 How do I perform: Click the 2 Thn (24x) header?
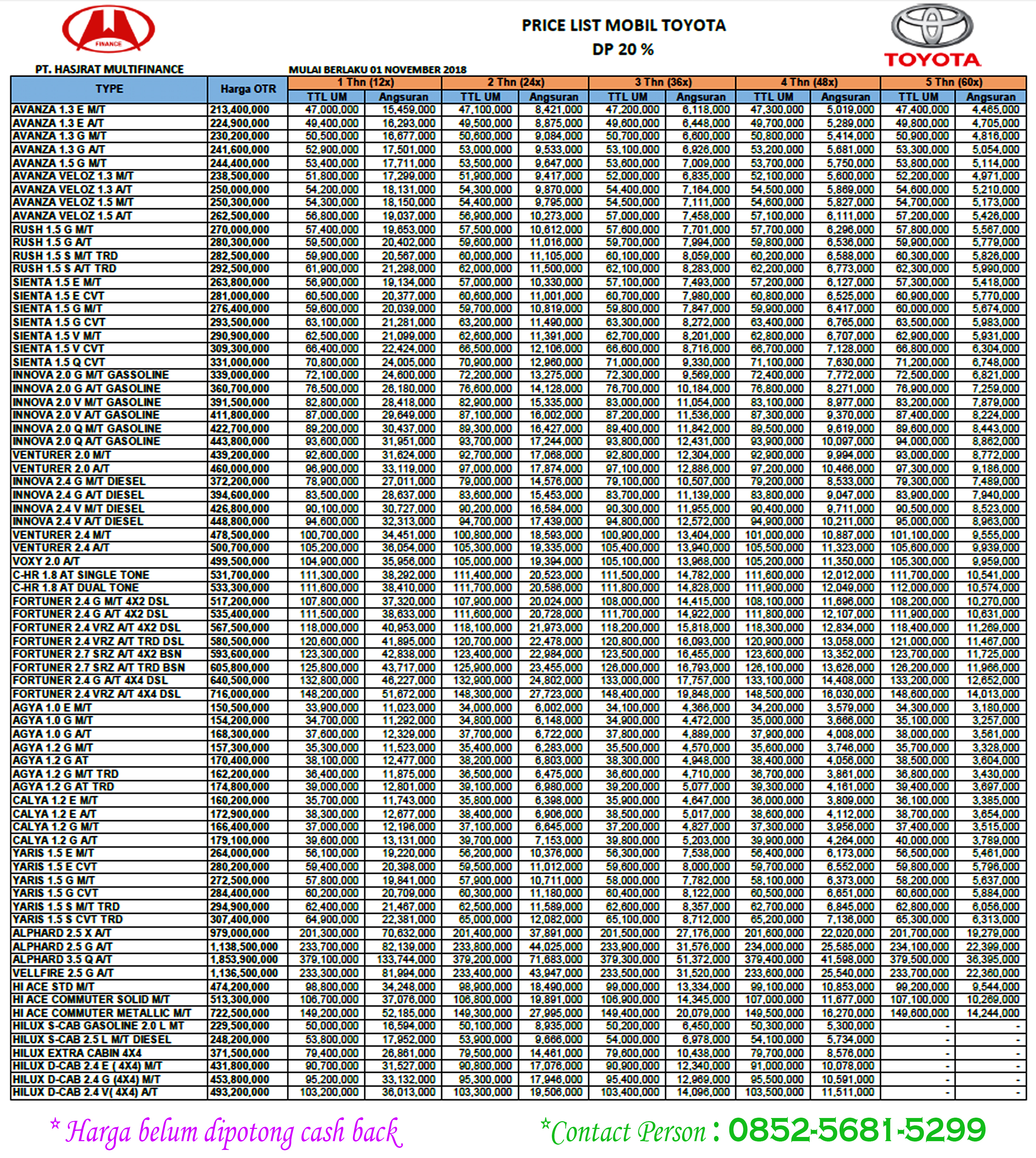coord(515,82)
